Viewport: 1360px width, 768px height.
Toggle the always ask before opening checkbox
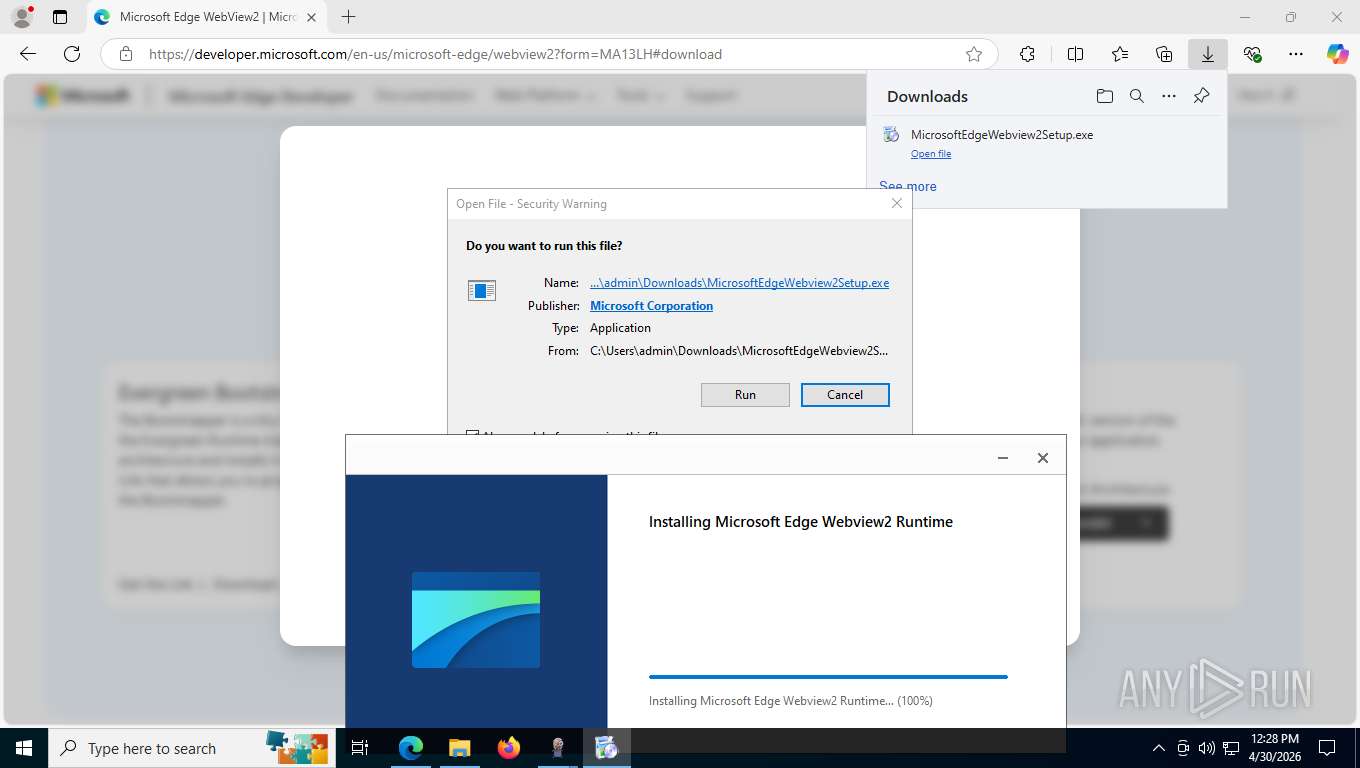click(472, 435)
